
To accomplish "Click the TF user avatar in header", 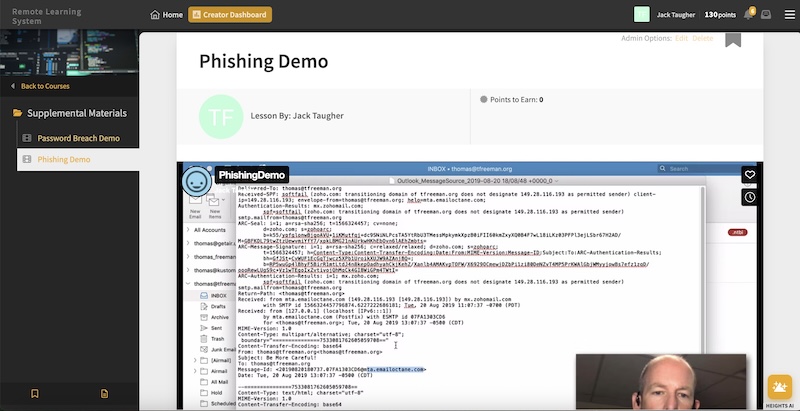I will click(641, 14).
